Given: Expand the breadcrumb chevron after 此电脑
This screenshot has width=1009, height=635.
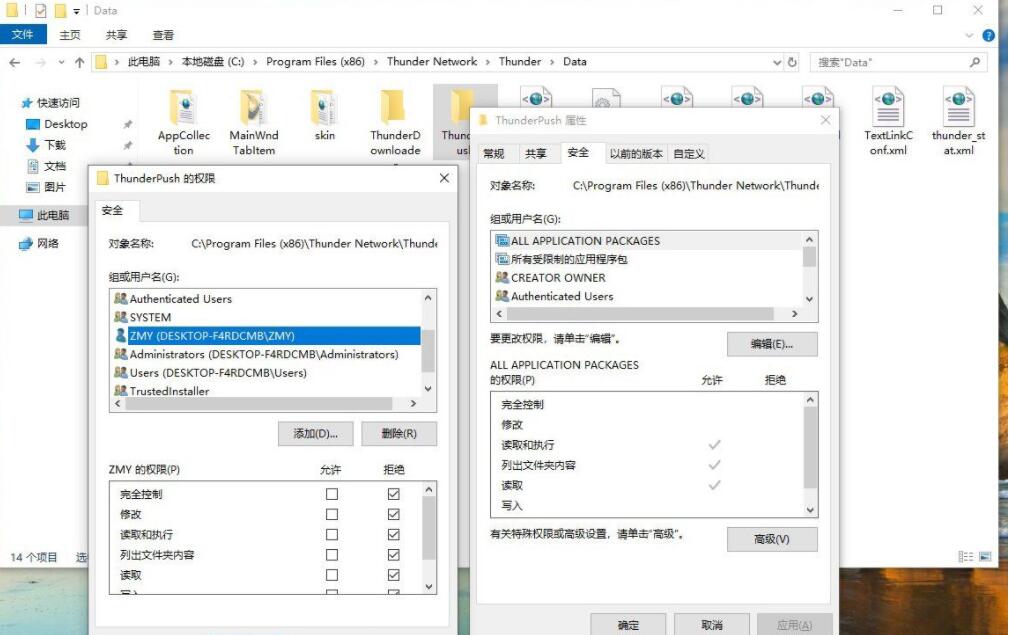Looking at the screenshot, I should [x=171, y=62].
